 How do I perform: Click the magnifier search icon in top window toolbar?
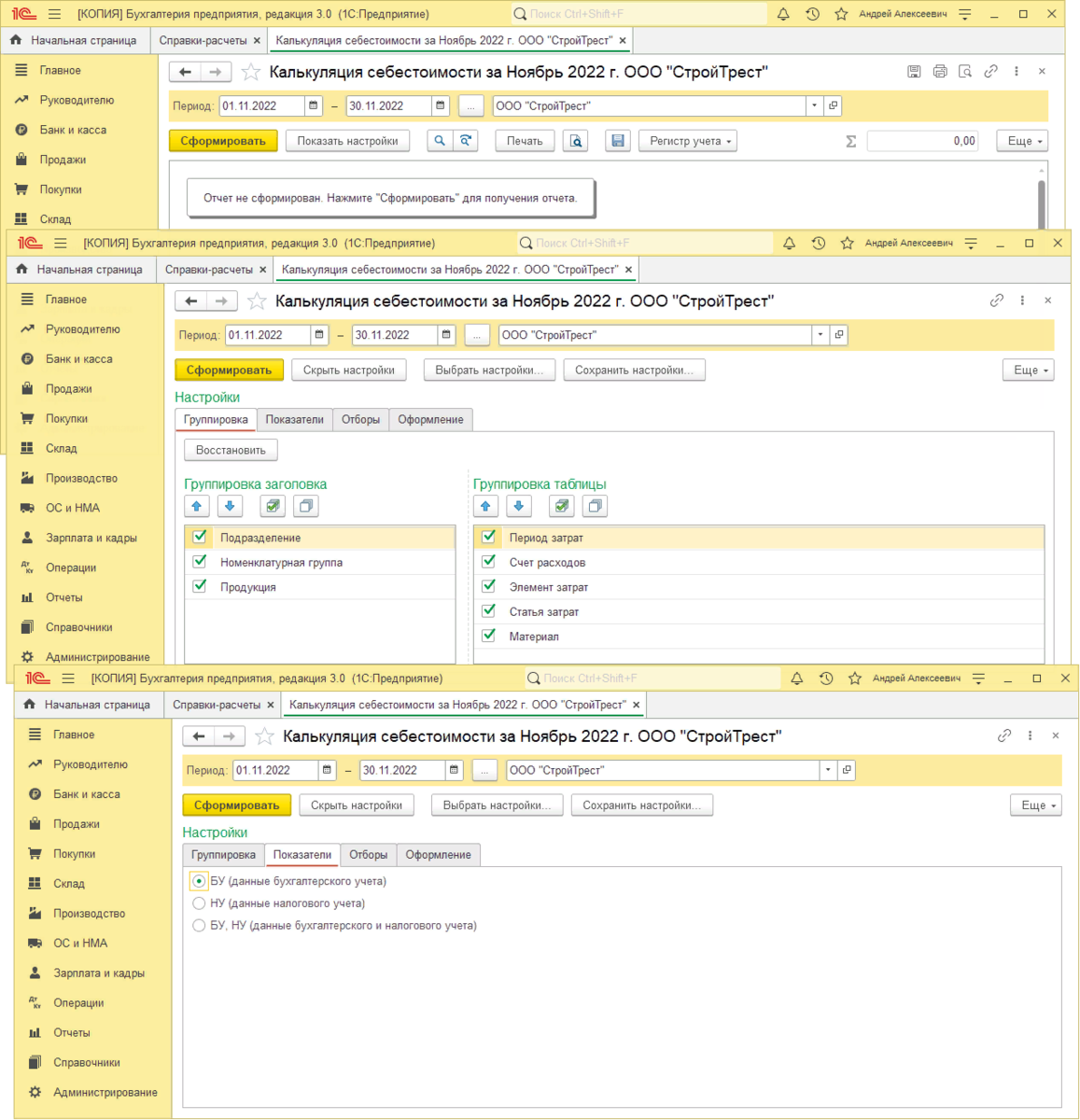click(440, 141)
